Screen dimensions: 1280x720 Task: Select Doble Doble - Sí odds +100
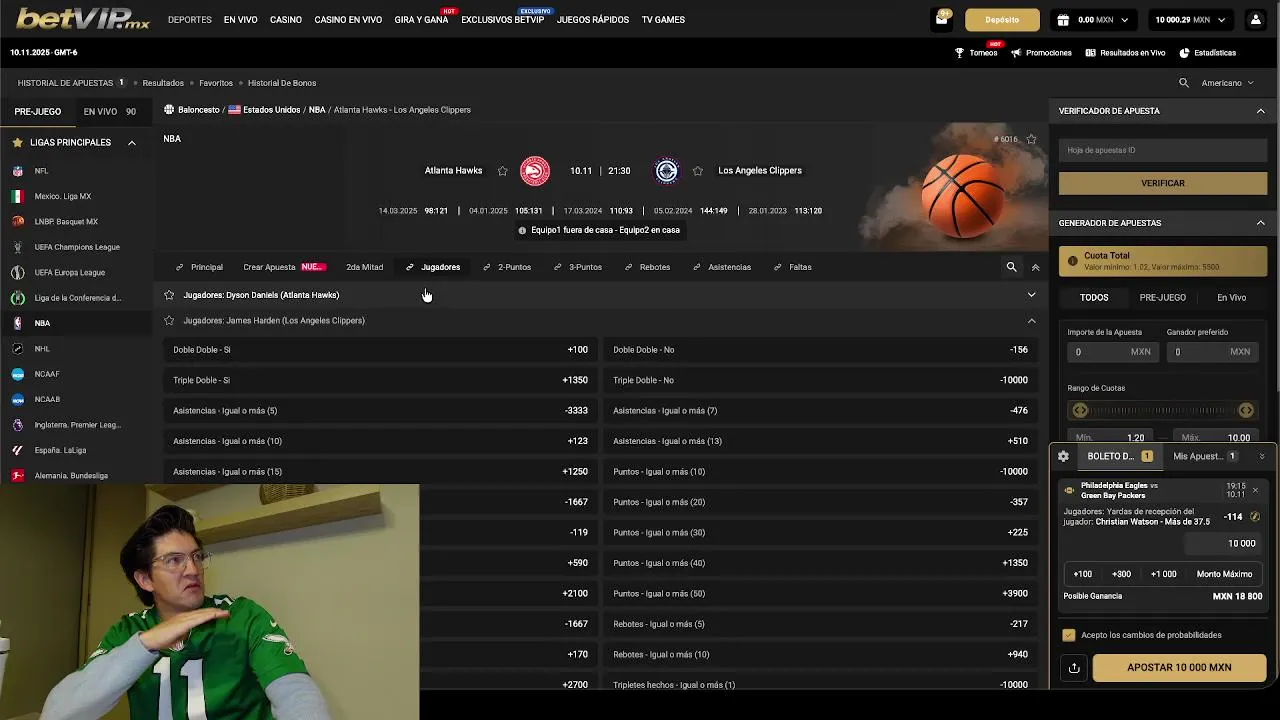[x=380, y=350]
